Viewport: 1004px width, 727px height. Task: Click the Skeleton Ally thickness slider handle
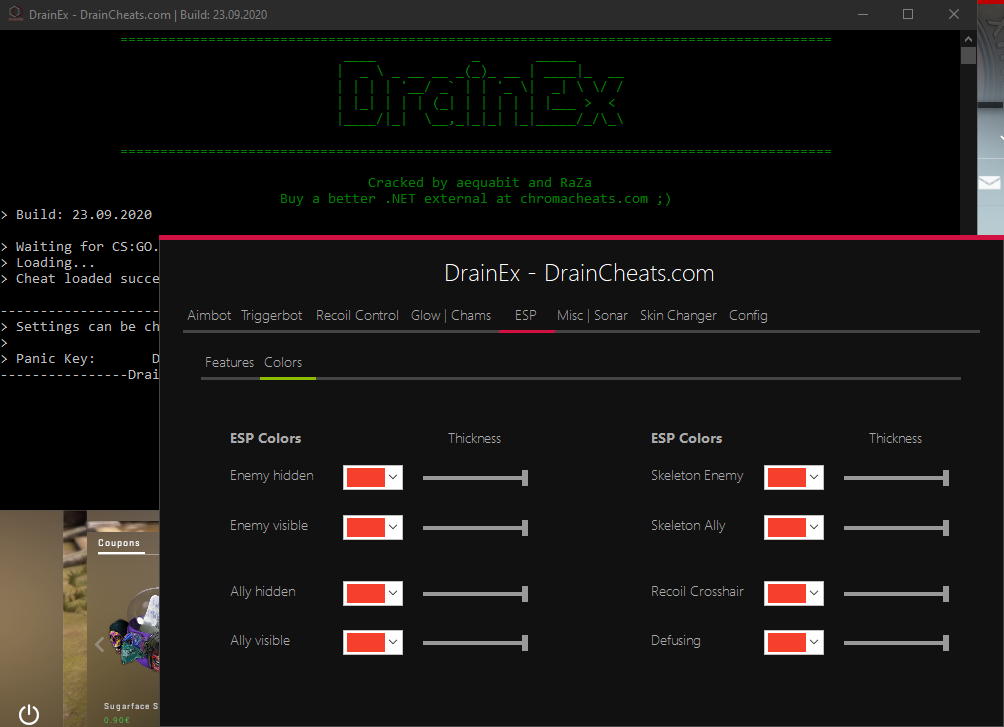(x=946, y=528)
